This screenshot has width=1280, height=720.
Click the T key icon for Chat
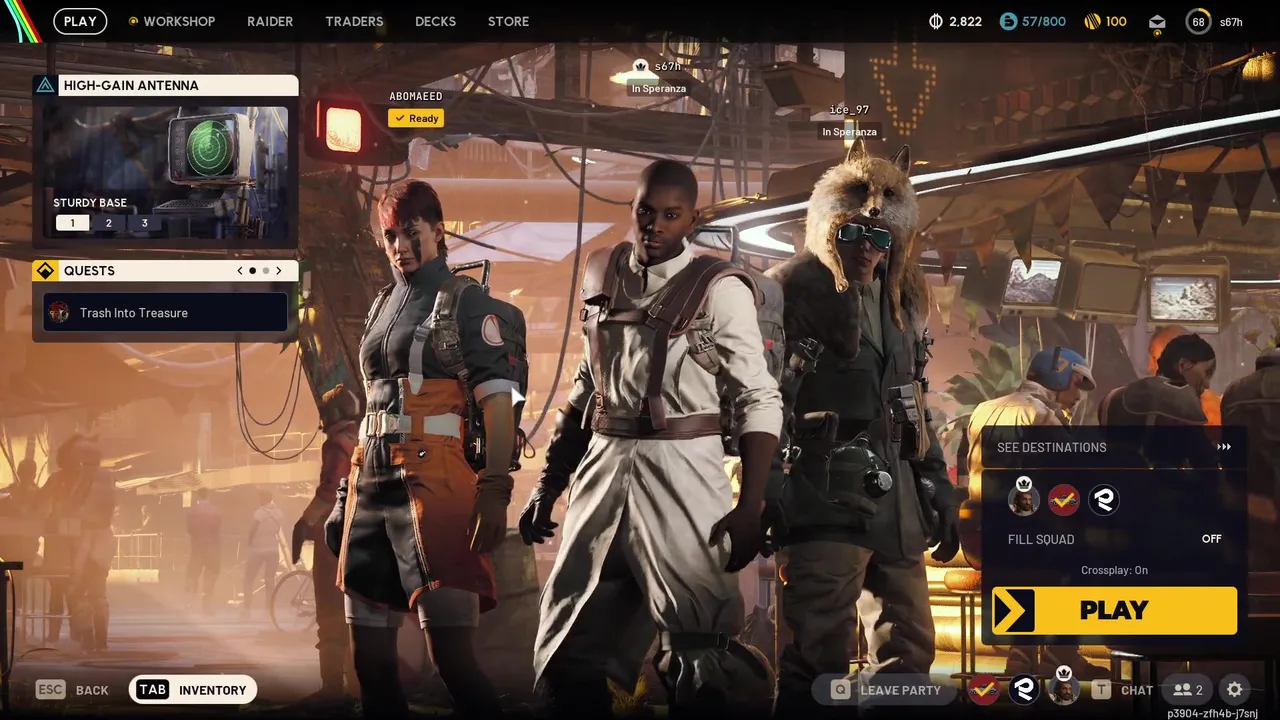coord(1101,690)
